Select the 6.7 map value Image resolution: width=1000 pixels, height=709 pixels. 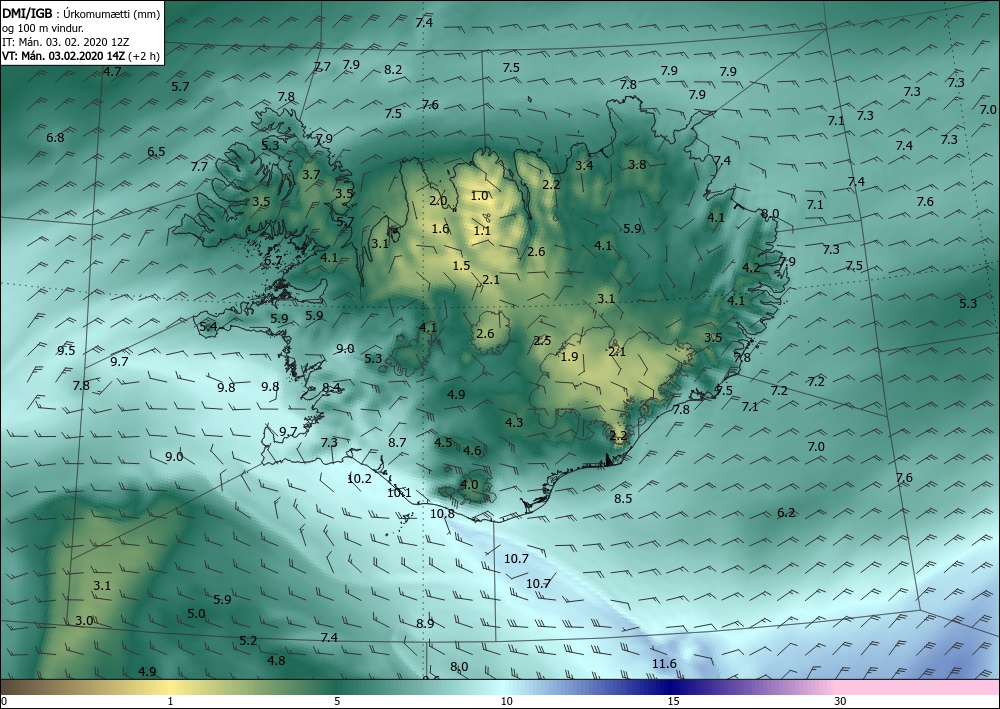click(x=273, y=260)
